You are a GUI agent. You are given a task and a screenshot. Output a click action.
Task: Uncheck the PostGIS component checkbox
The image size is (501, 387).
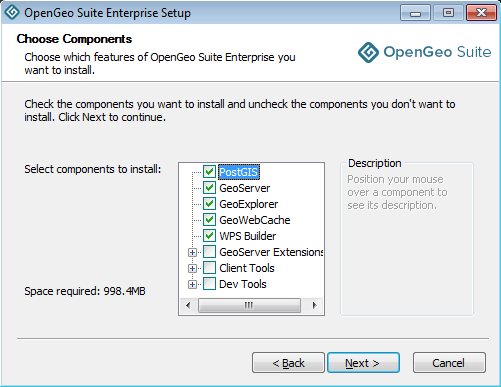pyautogui.click(x=209, y=172)
